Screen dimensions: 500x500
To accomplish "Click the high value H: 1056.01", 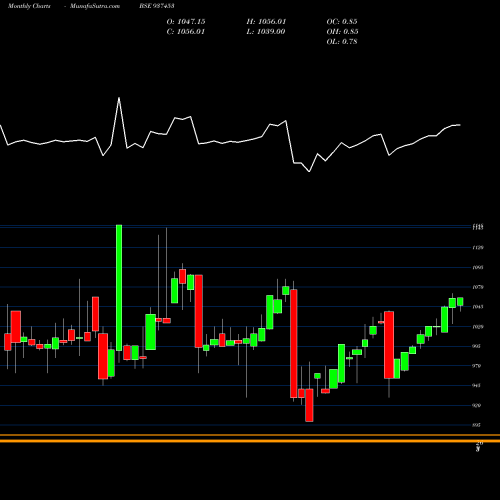I will pos(266,22).
